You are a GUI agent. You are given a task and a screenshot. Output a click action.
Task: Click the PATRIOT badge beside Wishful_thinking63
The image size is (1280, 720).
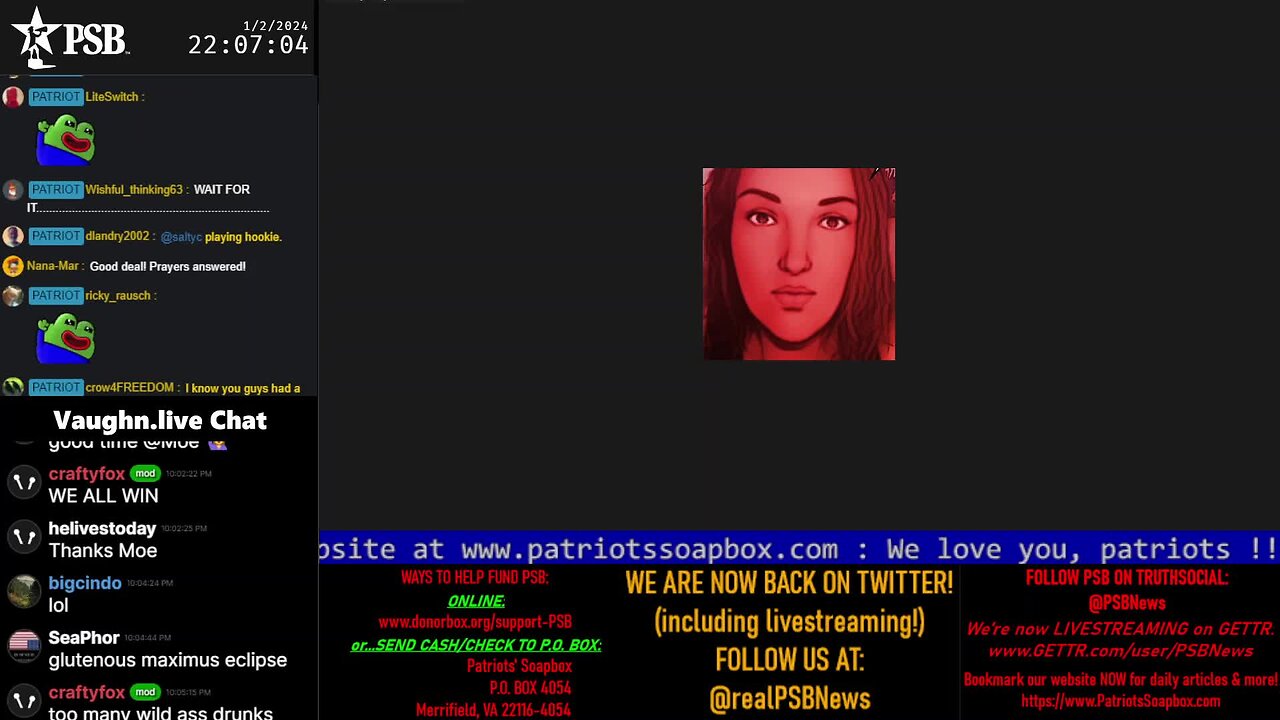(x=55, y=189)
